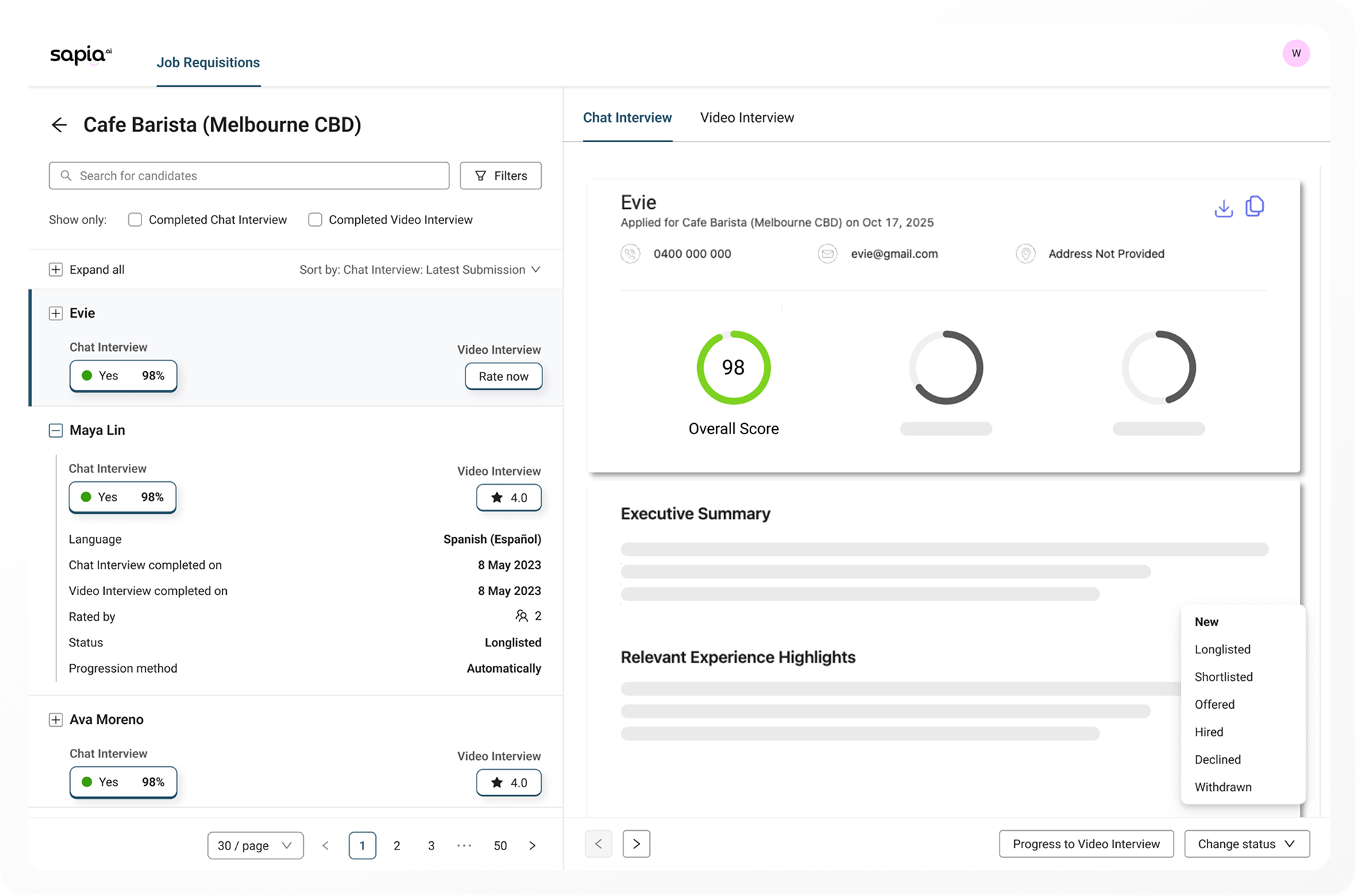Open the Sort by Latest Submission dropdown

tap(420, 270)
